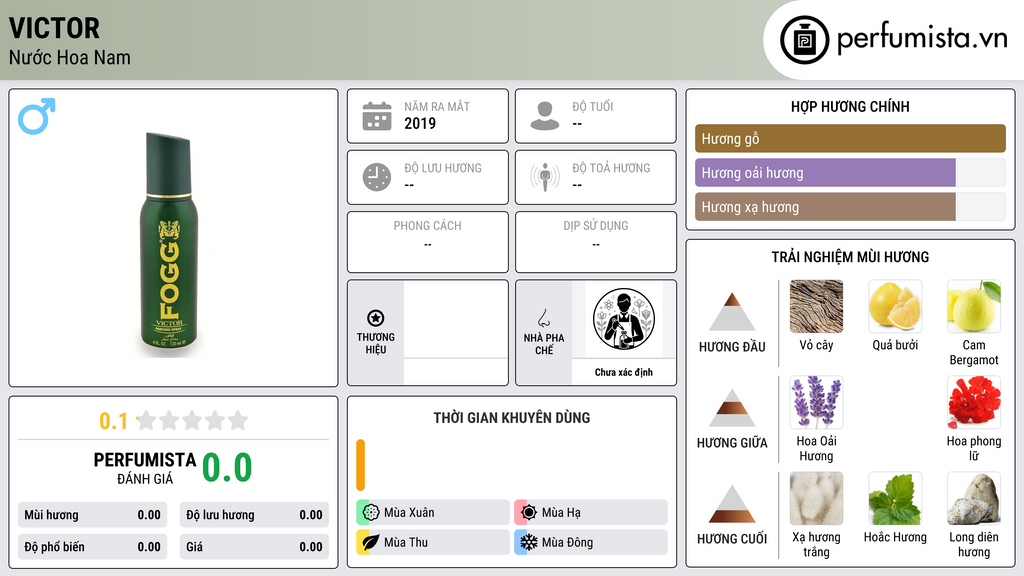The width and height of the screenshot is (1024, 576).
Task: Click the sillage icon beside Độ toả hương
Action: click(x=545, y=177)
